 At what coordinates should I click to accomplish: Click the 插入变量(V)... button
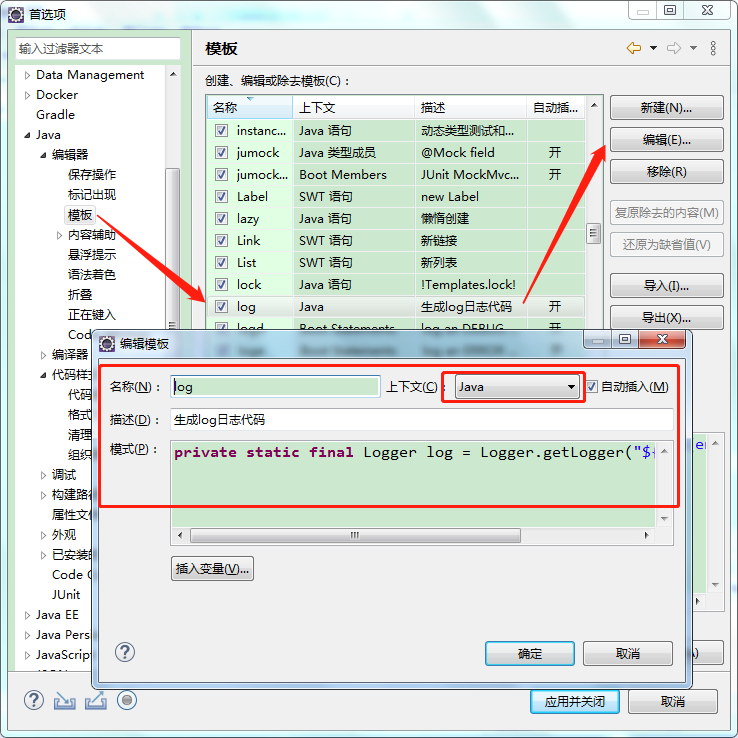coord(212,569)
